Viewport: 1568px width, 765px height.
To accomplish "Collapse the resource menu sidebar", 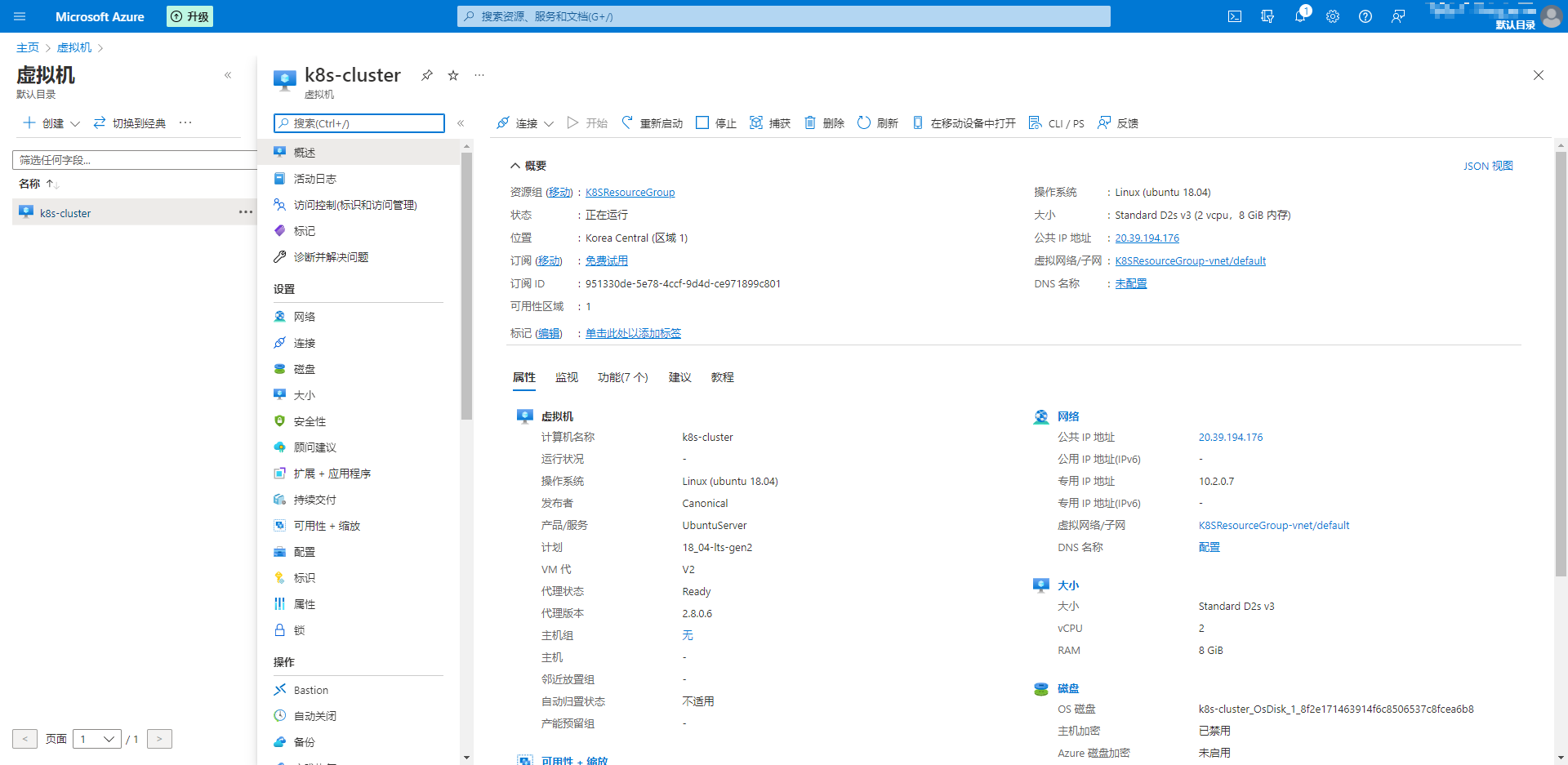I will 461,123.
